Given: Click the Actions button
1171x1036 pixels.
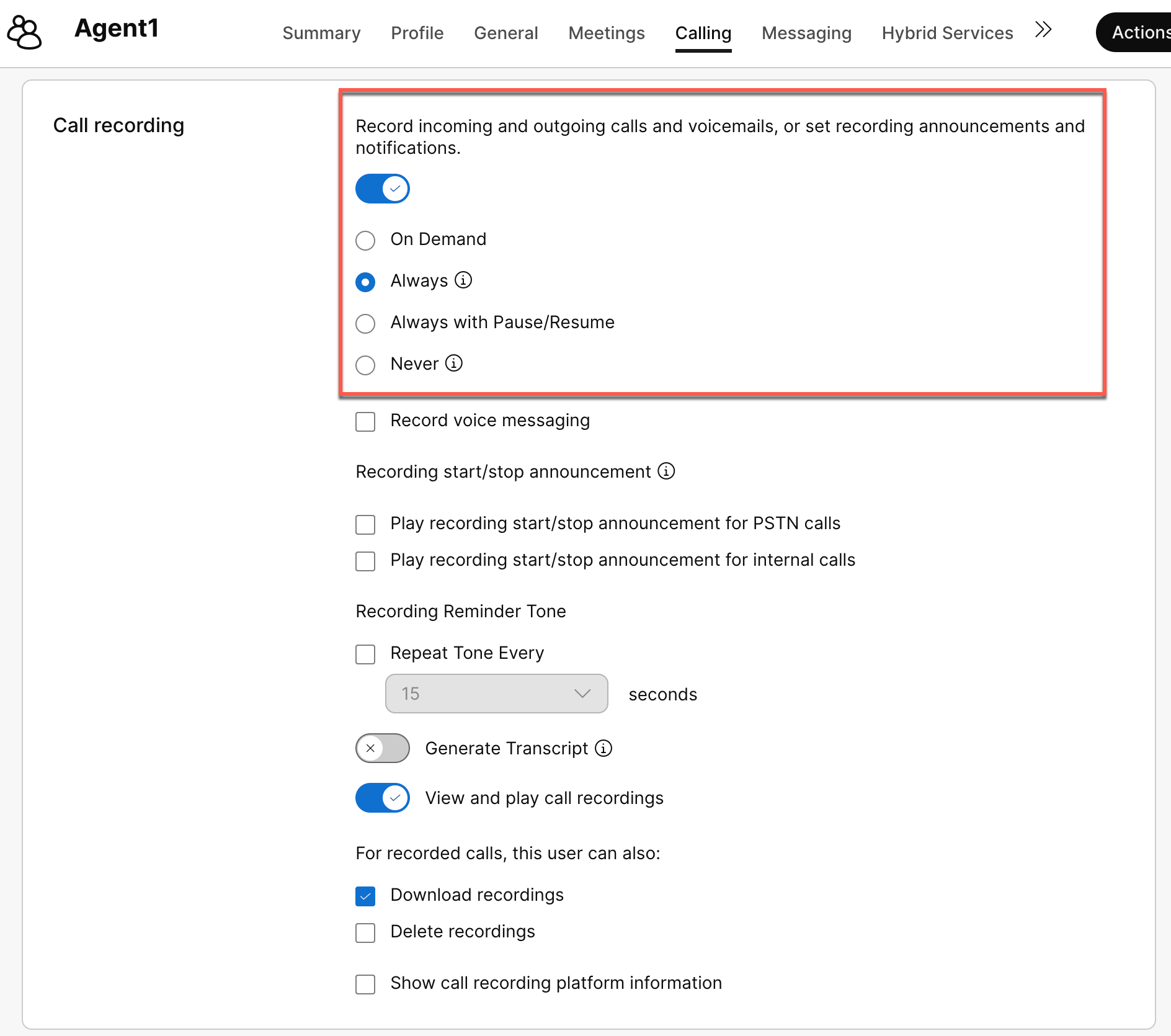Looking at the screenshot, I should pyautogui.click(x=1141, y=32).
